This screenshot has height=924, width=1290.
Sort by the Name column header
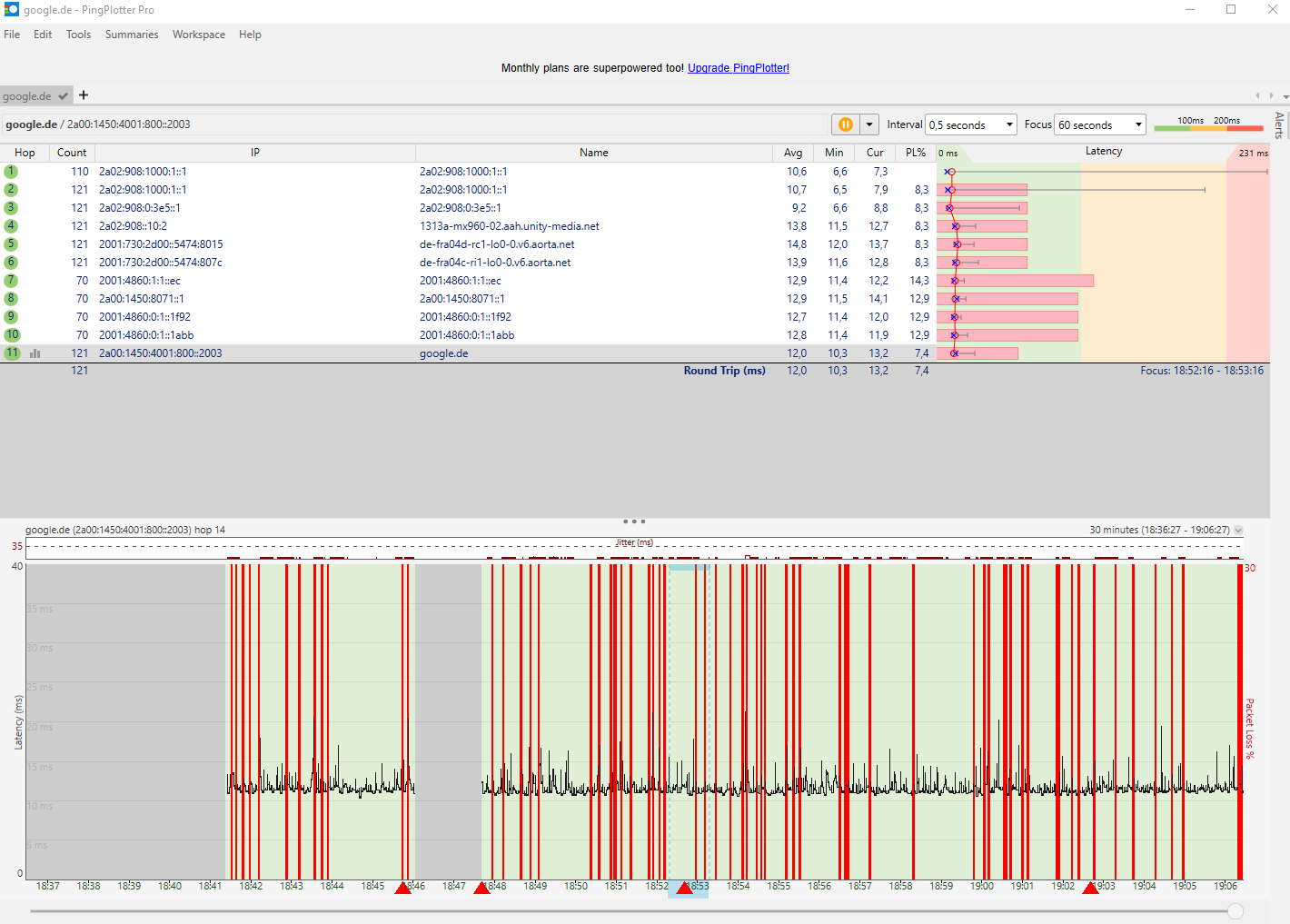tap(594, 153)
